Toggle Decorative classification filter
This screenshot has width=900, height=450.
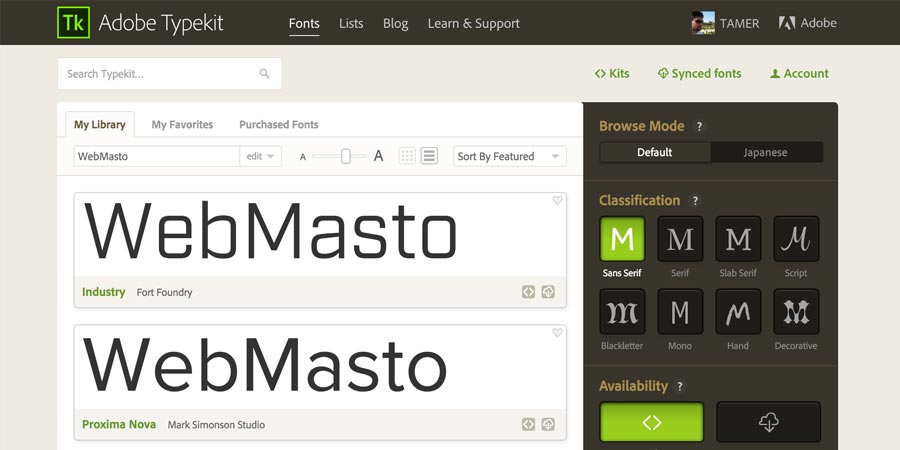coord(796,312)
